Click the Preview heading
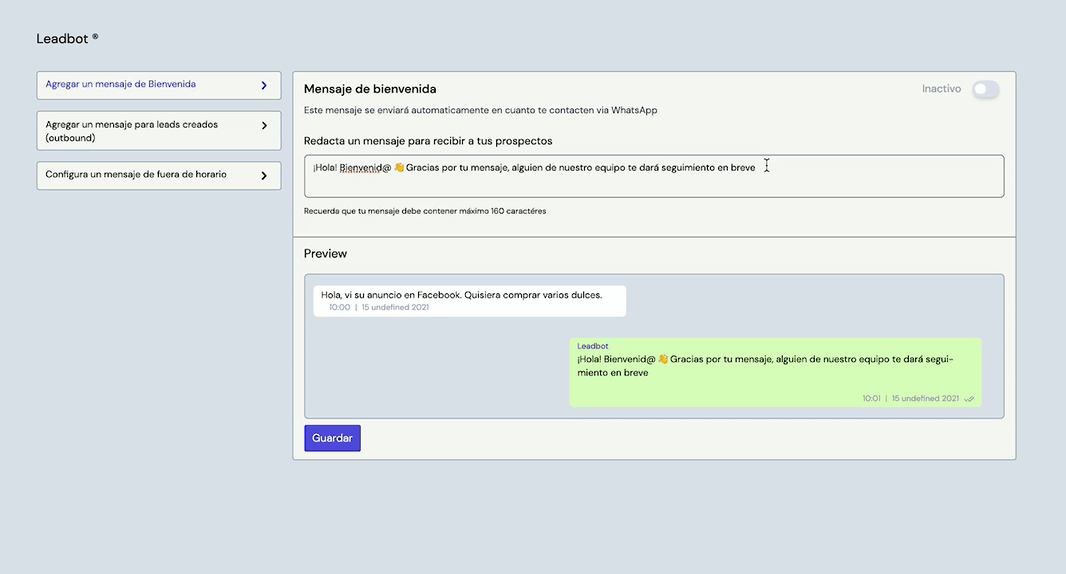 tap(325, 254)
